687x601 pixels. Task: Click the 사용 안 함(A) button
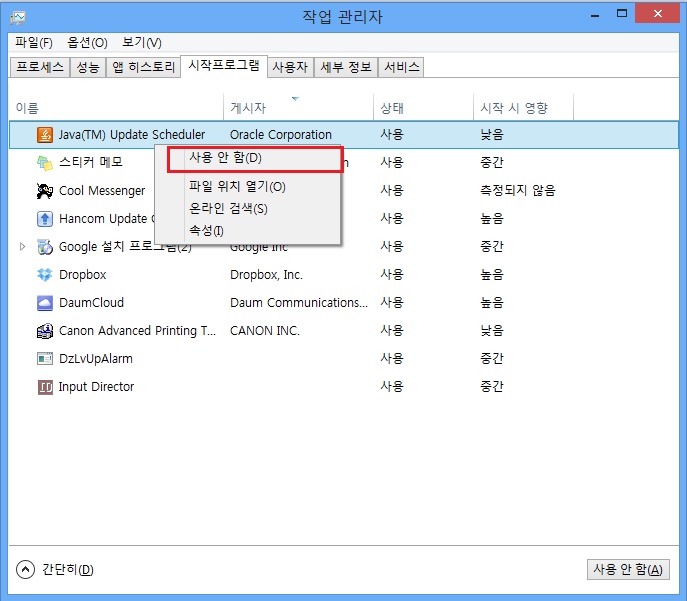pos(628,569)
